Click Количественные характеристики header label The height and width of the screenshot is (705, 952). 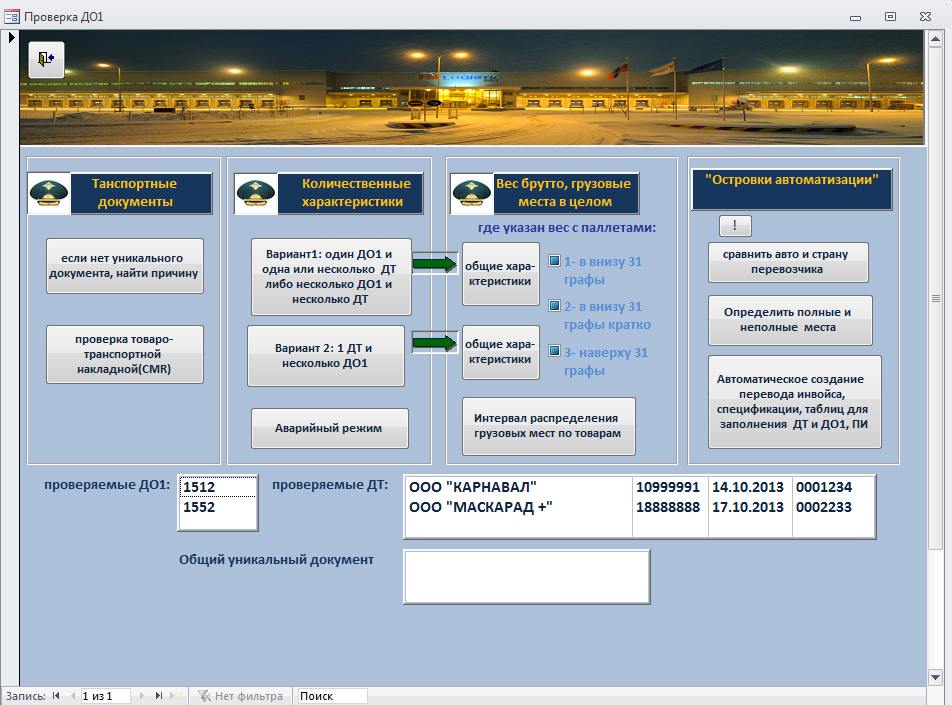click(x=352, y=192)
